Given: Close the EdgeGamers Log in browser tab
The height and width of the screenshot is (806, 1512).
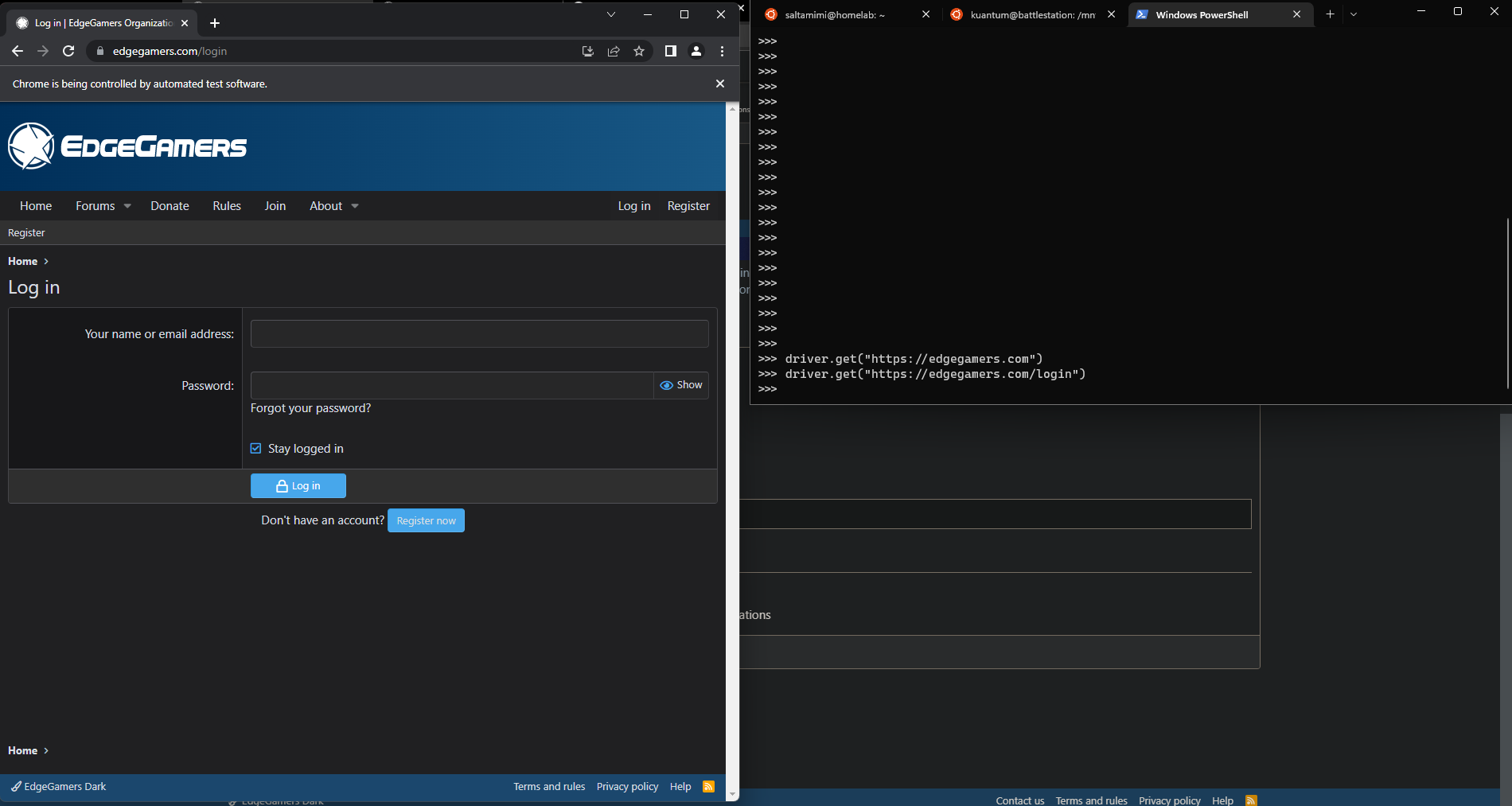Looking at the screenshot, I should (x=185, y=23).
